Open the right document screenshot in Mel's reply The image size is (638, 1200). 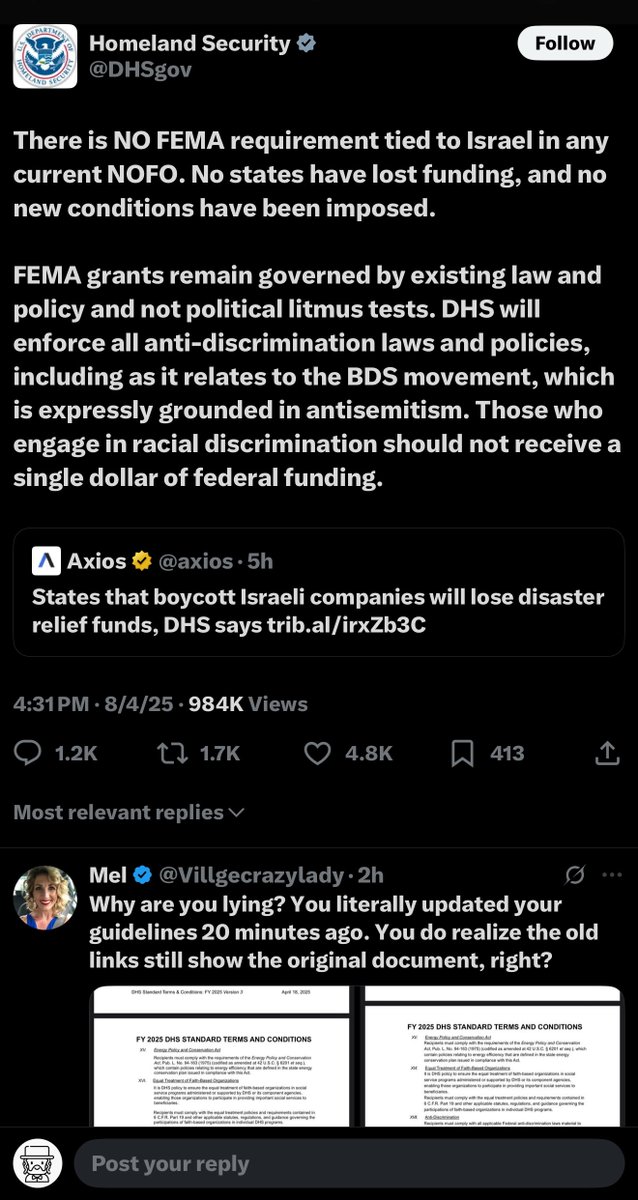[x=496, y=1058]
